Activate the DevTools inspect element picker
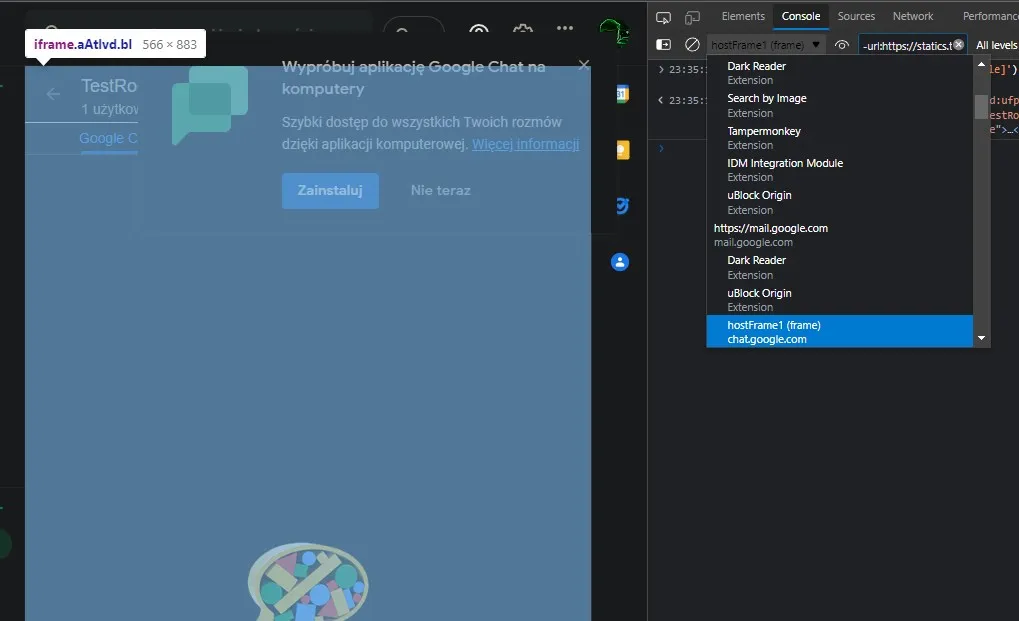This screenshot has height=621, width=1019. click(x=663, y=18)
